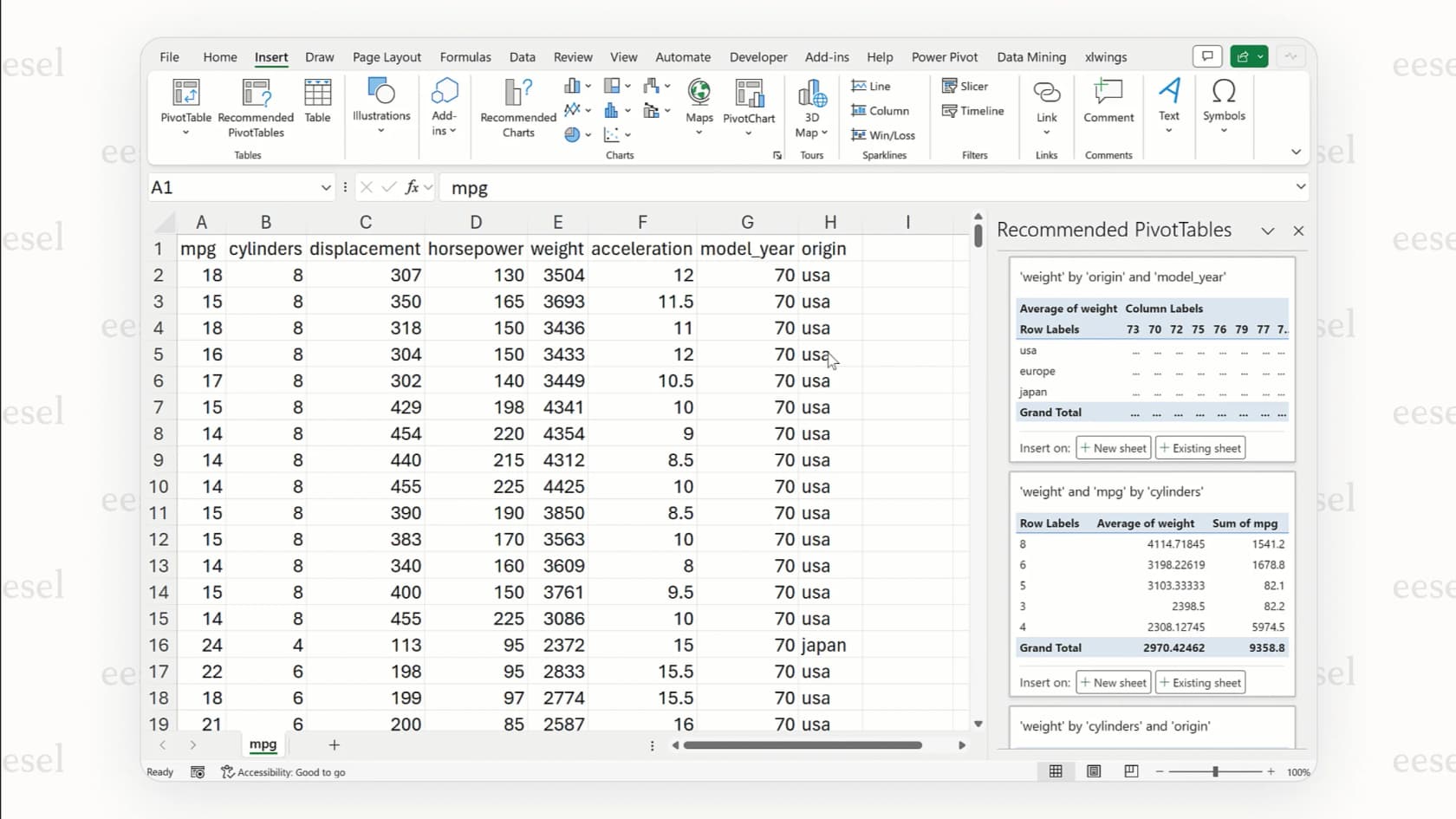
Task: Open the PivotTable menu
Action: pos(185,107)
